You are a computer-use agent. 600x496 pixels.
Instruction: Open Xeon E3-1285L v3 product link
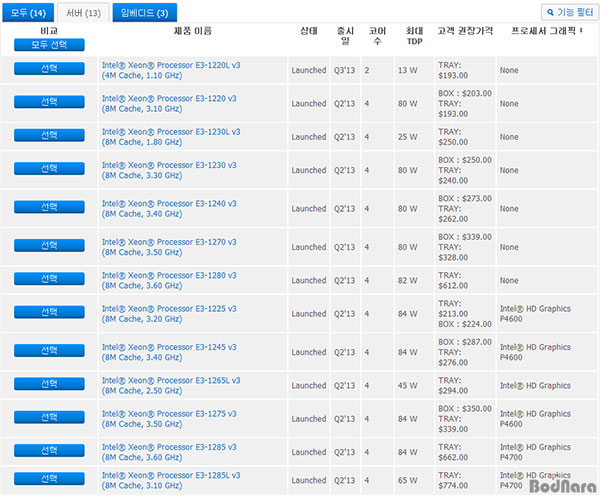coord(171,480)
